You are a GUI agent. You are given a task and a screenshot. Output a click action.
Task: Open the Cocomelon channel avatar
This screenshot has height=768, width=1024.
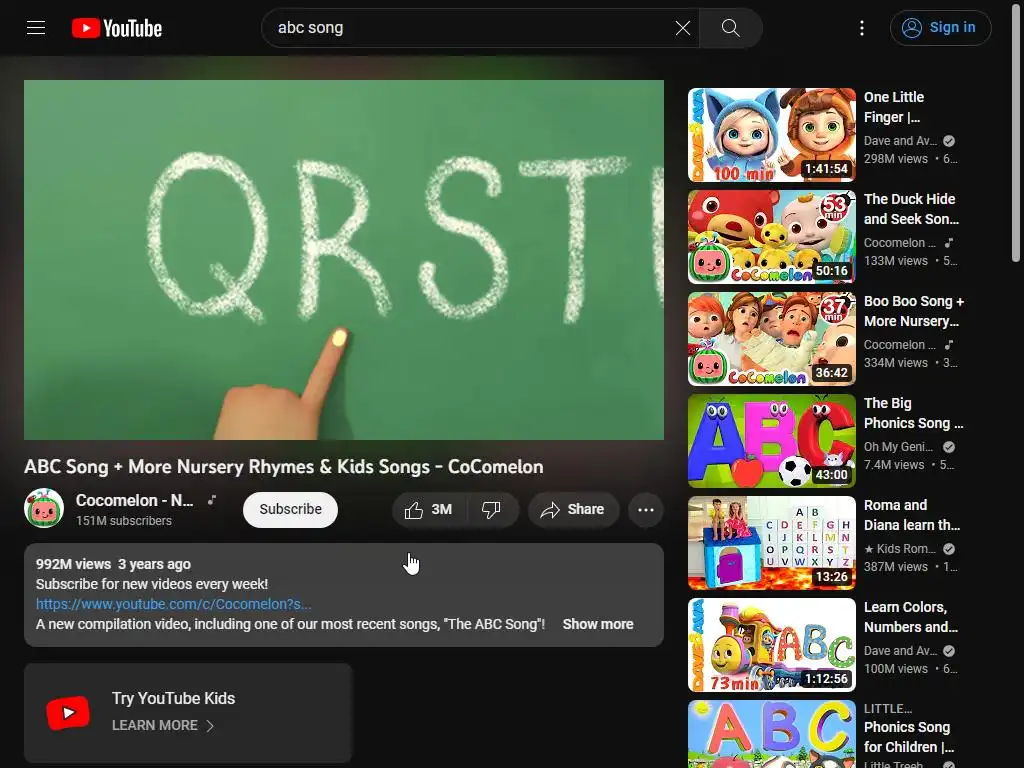tap(44, 508)
